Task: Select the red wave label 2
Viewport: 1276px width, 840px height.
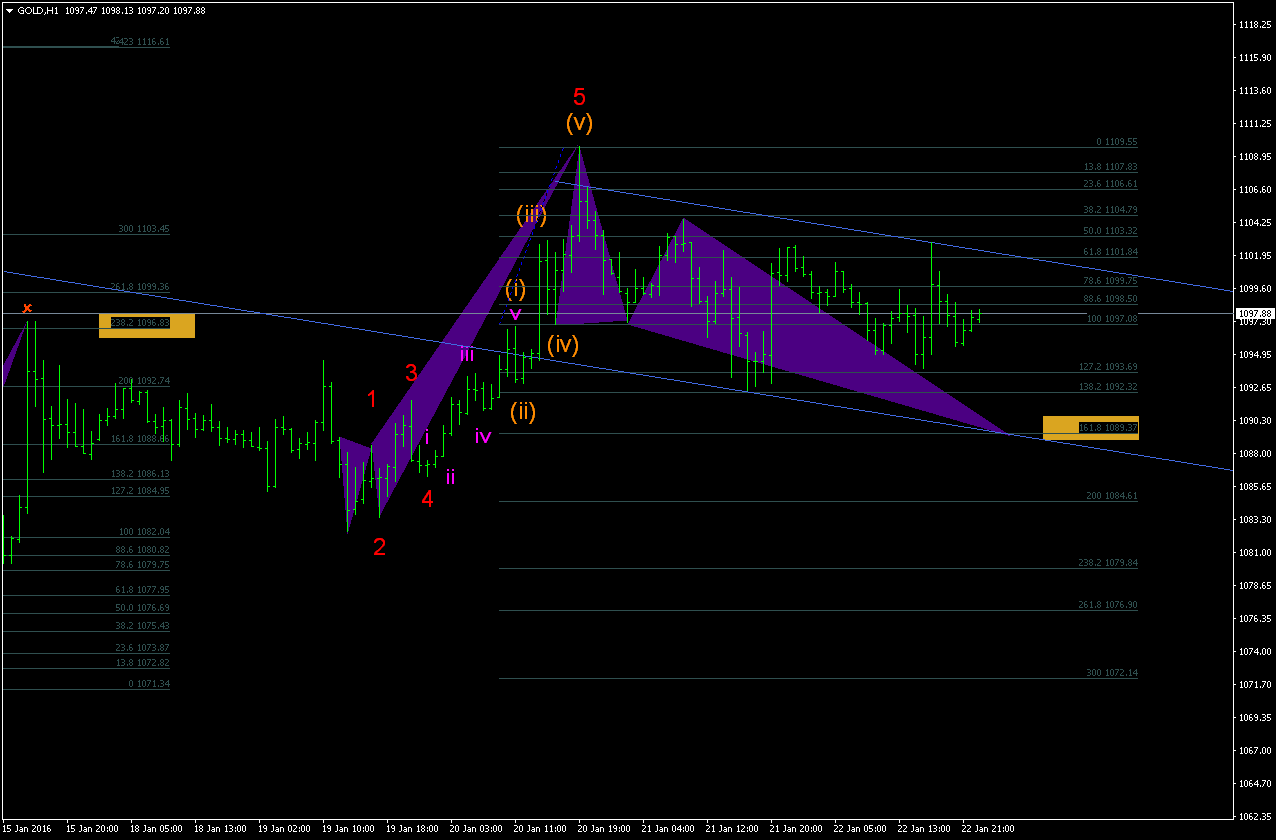Action: click(x=379, y=546)
